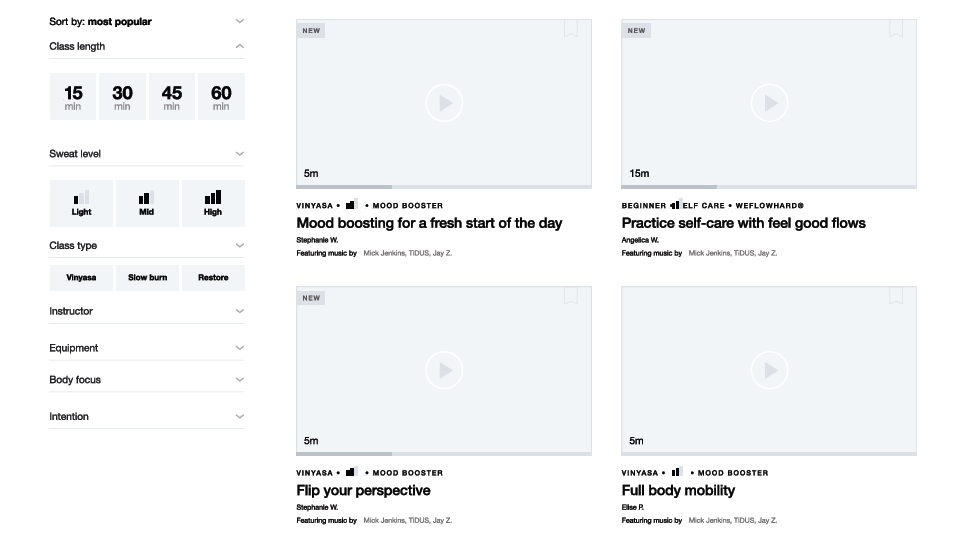Expand the Body focus filter
This screenshot has height=544, width=965.
pyautogui.click(x=146, y=380)
